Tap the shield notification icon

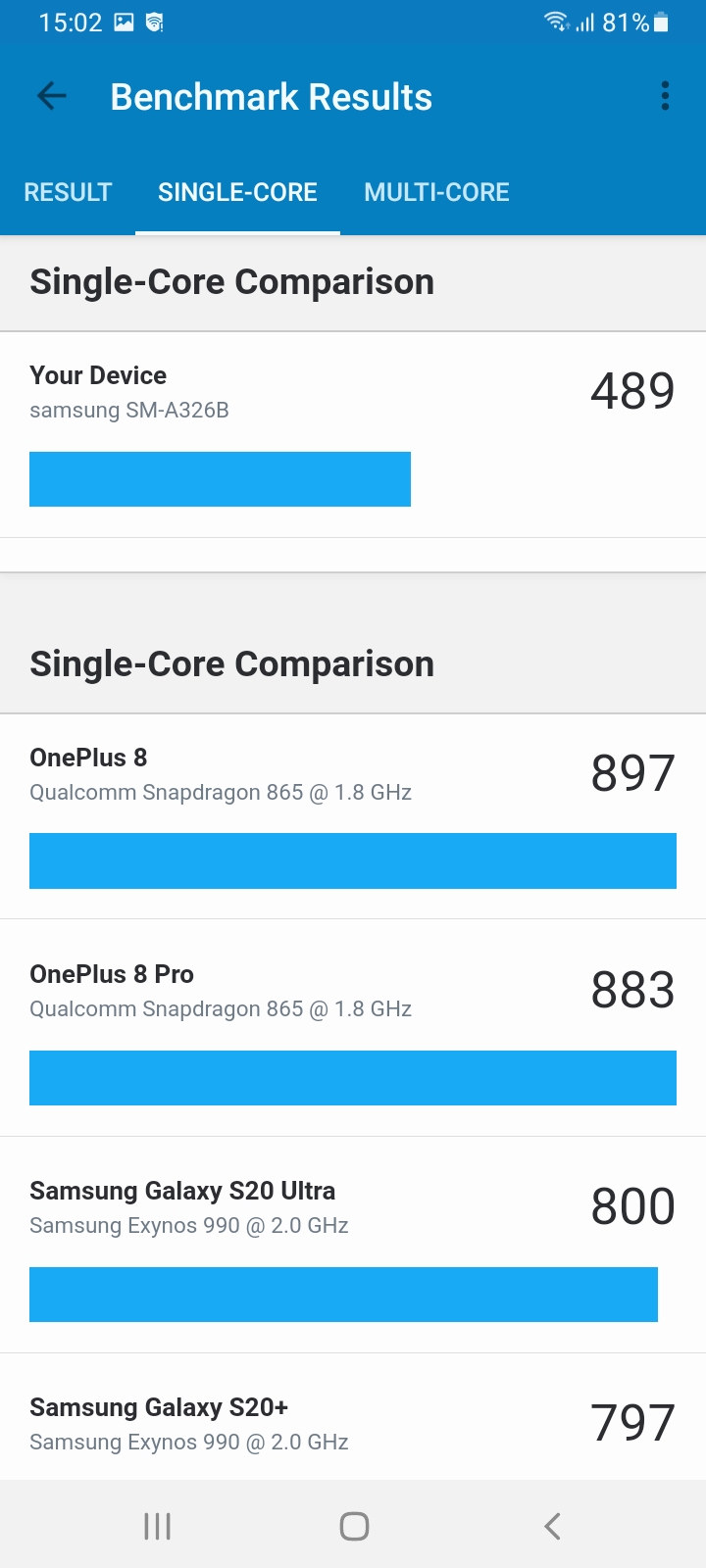pos(154,22)
